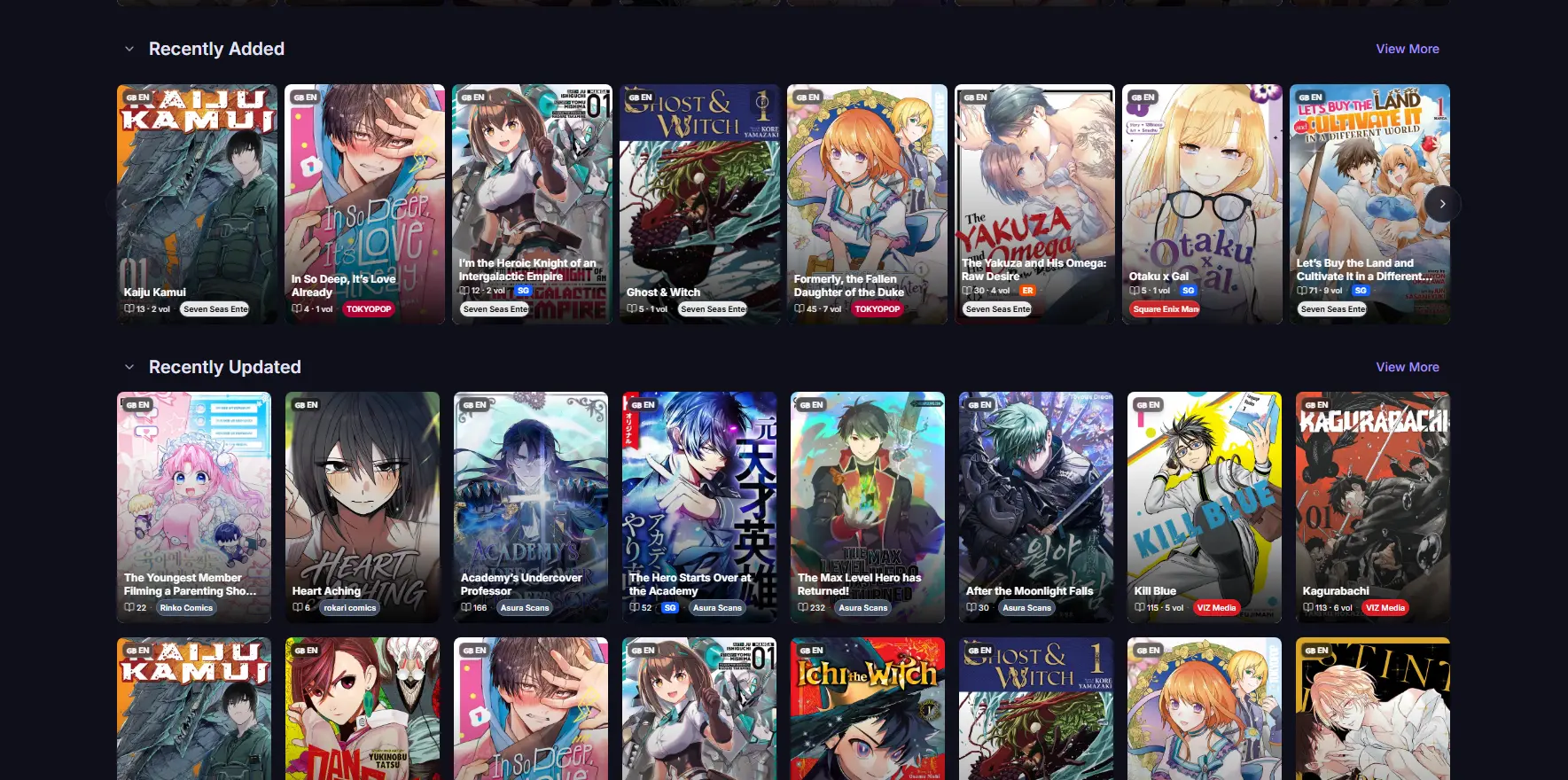The width and height of the screenshot is (1568, 780).
Task: Click the book icon beside Ghost & Witch's 5 chapters
Action: pyautogui.click(x=632, y=309)
